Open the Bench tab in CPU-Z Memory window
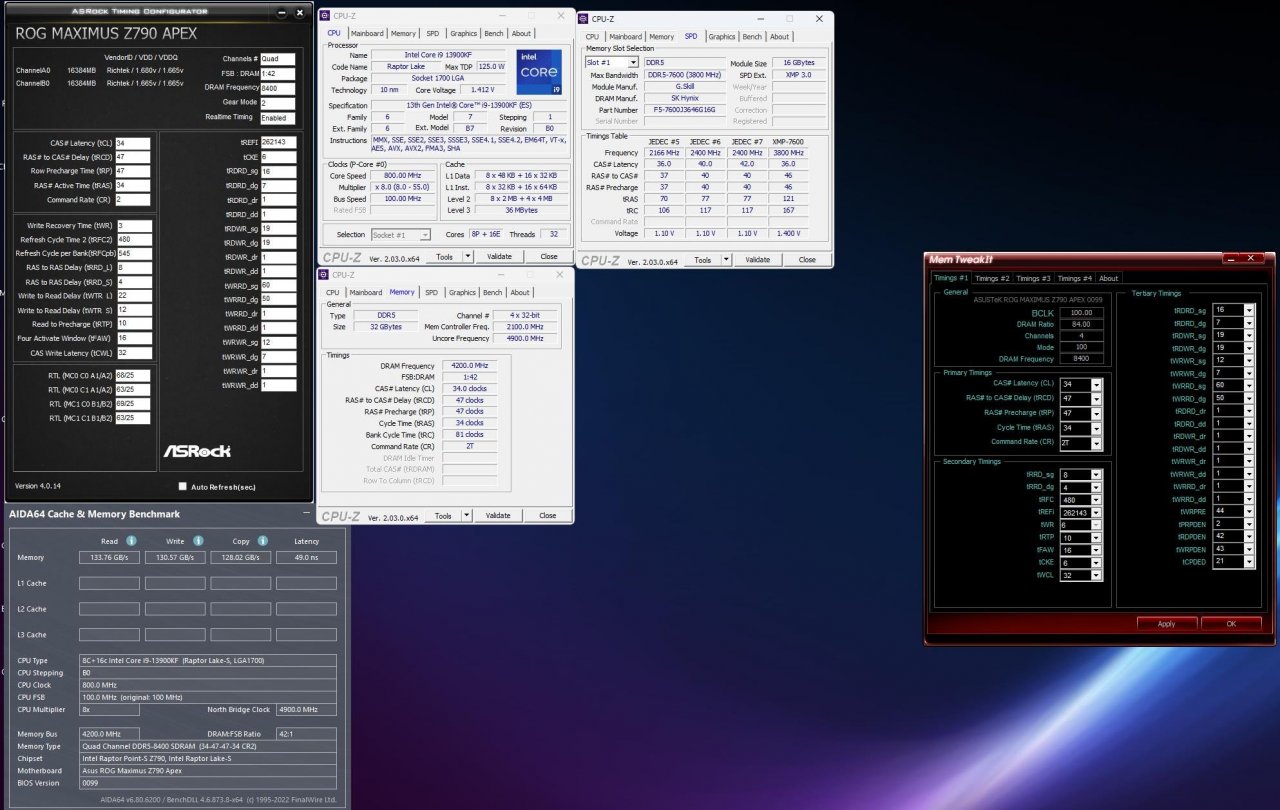This screenshot has width=1280, height=810. coord(492,293)
